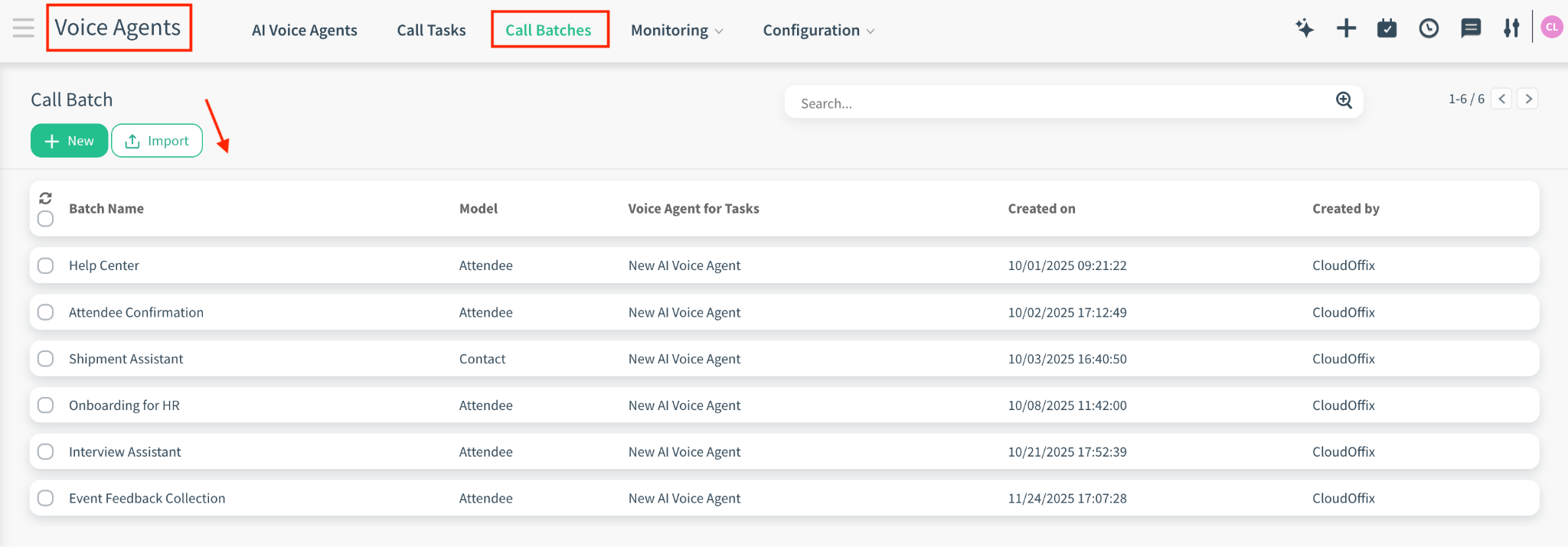Click the search magnifier icon
The image size is (1568, 547).
tap(1344, 100)
